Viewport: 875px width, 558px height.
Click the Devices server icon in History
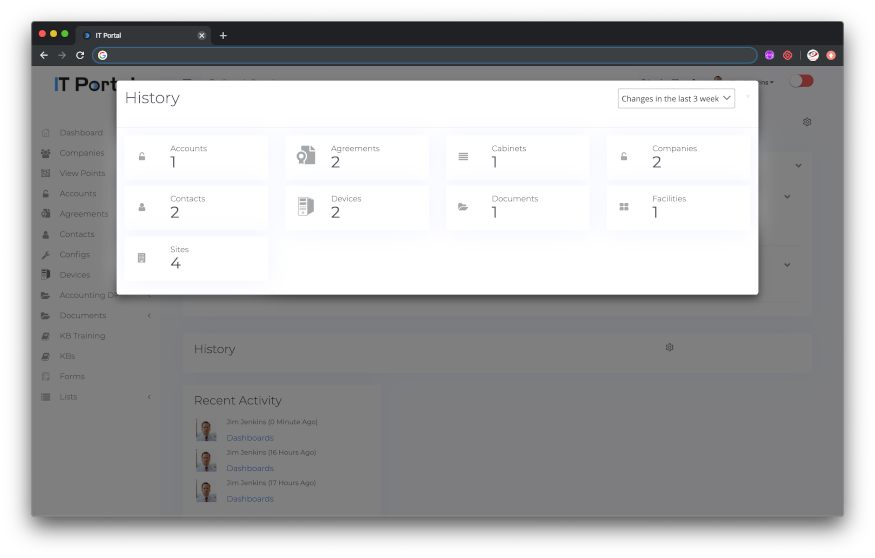click(x=305, y=206)
